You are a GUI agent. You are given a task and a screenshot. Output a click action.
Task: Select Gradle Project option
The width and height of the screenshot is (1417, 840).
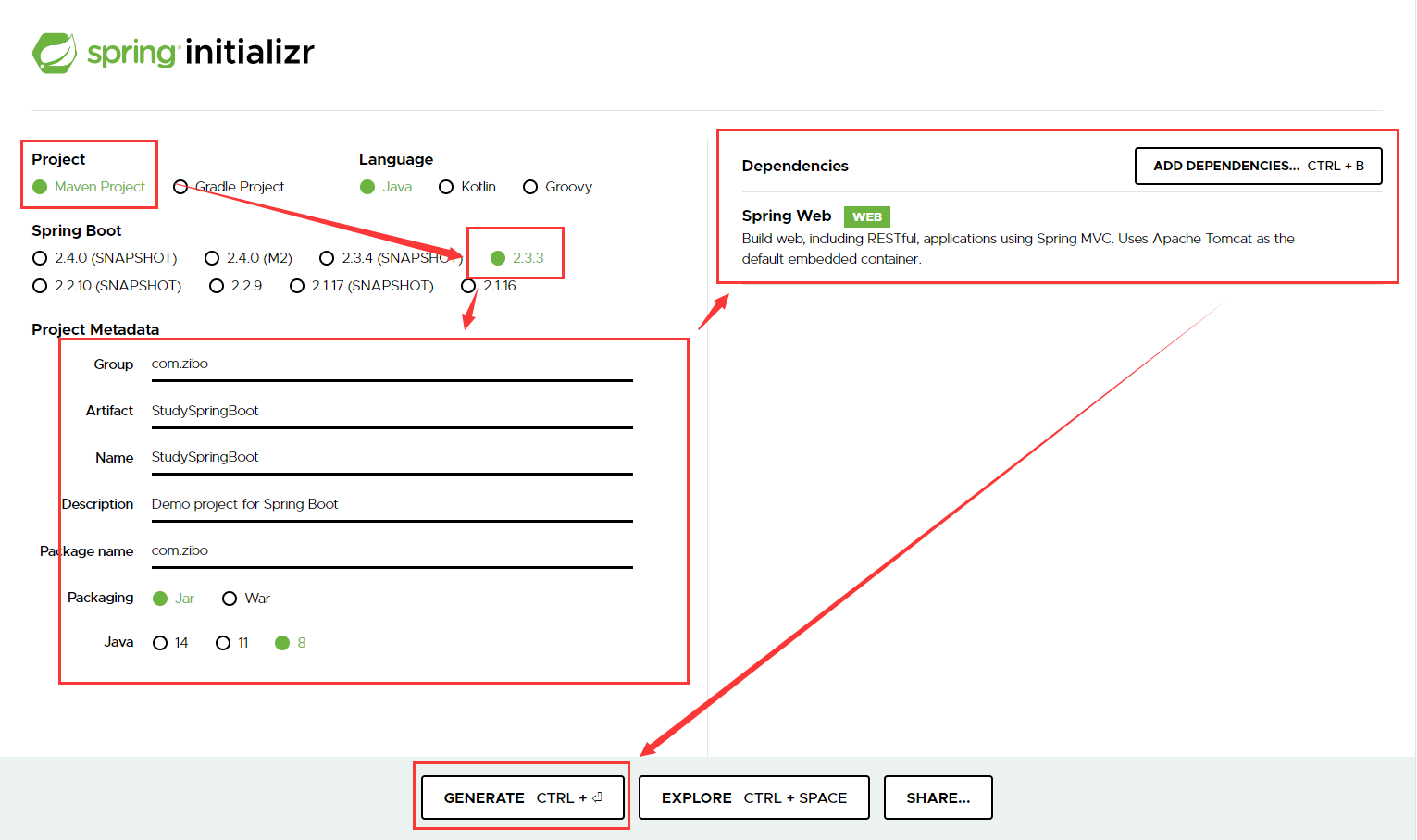coord(229,187)
